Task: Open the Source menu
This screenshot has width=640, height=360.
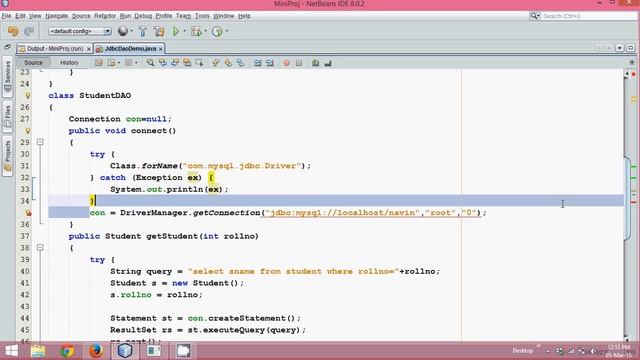Action: tap(81, 16)
